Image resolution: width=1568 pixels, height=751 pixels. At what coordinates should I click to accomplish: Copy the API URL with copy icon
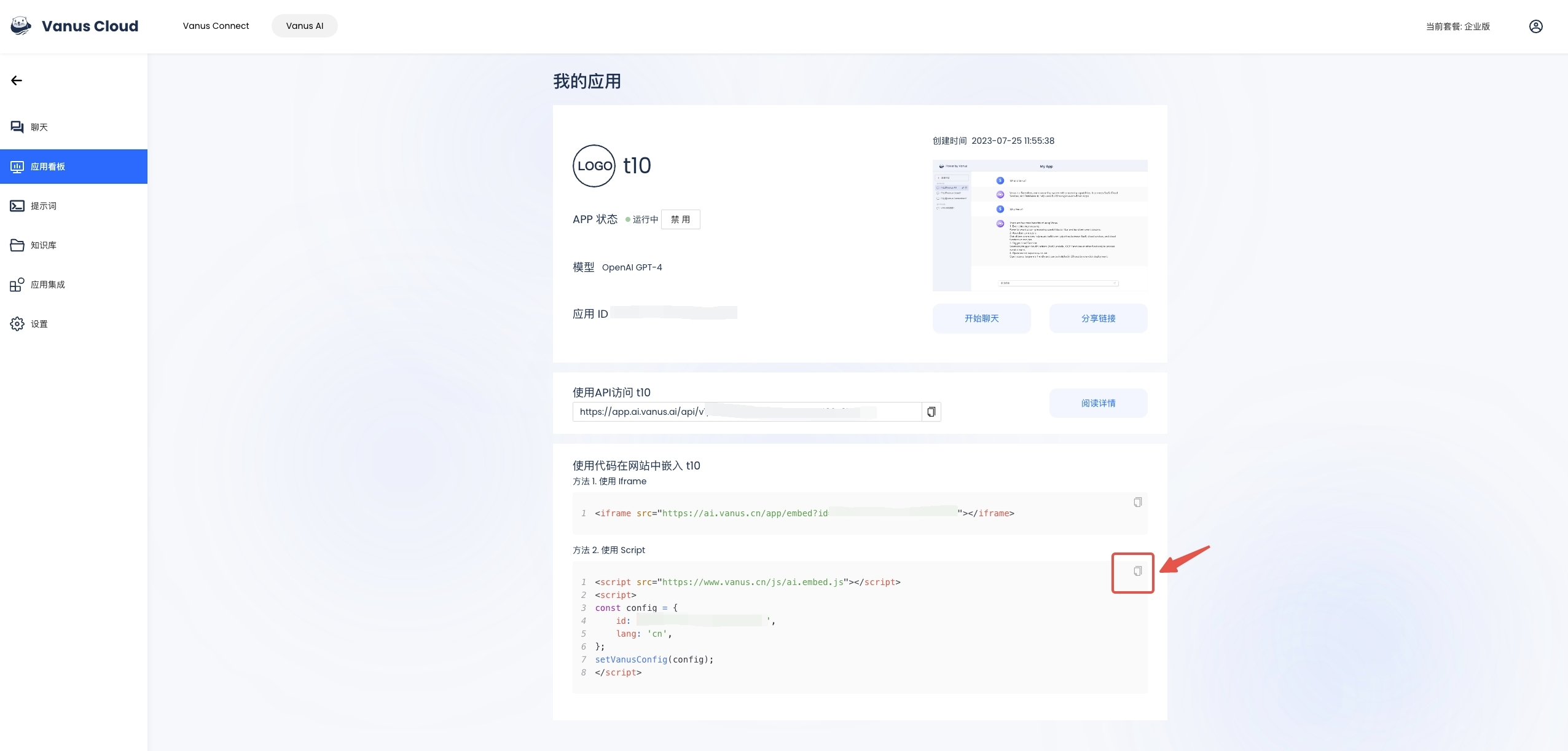pos(931,412)
